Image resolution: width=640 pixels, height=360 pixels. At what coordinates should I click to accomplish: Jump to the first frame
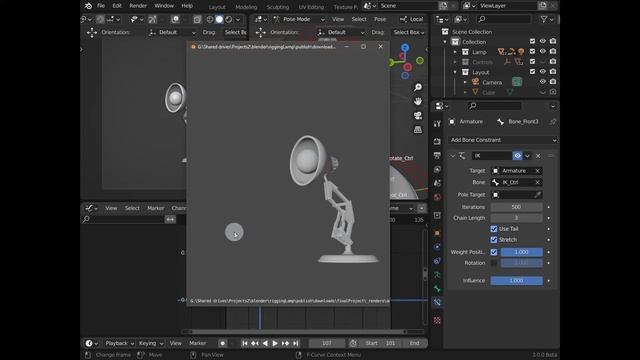244,343
